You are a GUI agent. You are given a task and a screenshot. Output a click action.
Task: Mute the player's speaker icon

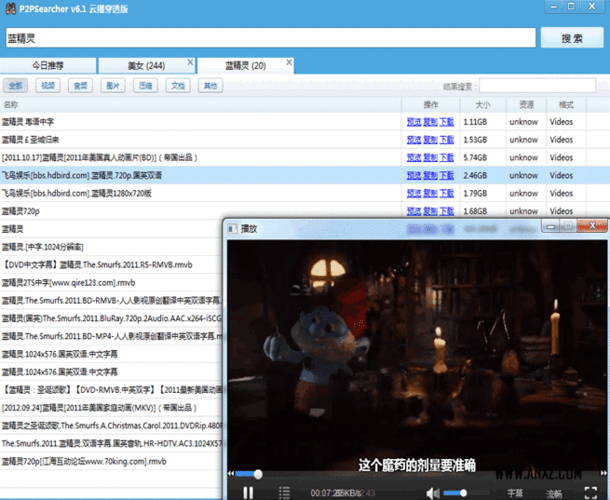tap(433, 493)
